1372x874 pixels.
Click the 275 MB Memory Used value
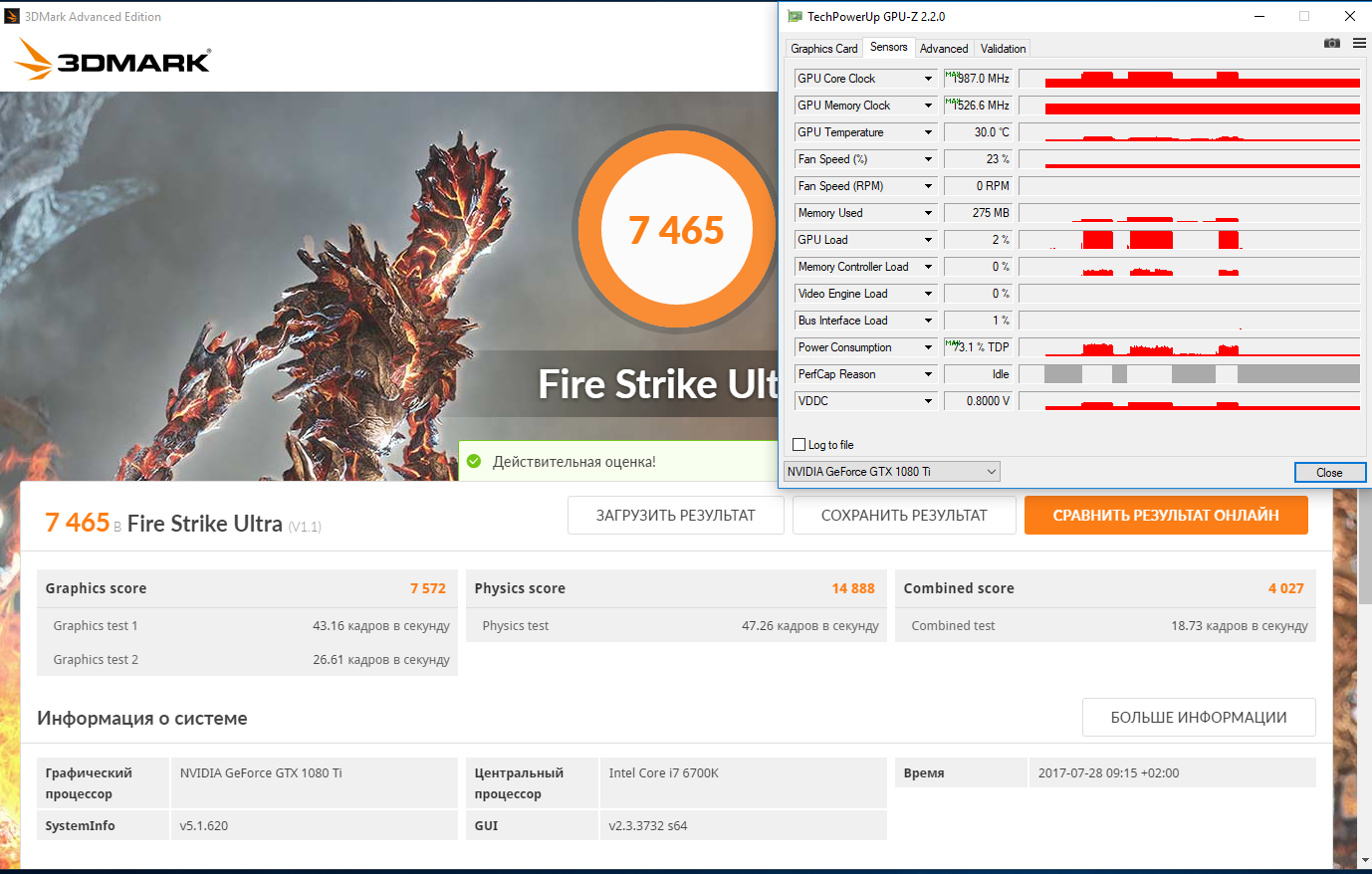[x=978, y=213]
